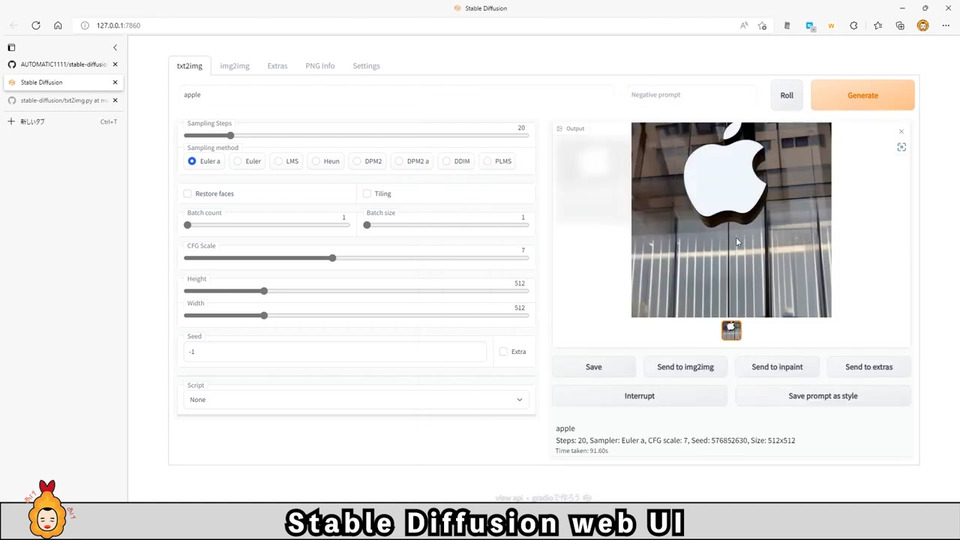Click the Roll button
The height and width of the screenshot is (540, 960).
click(787, 95)
